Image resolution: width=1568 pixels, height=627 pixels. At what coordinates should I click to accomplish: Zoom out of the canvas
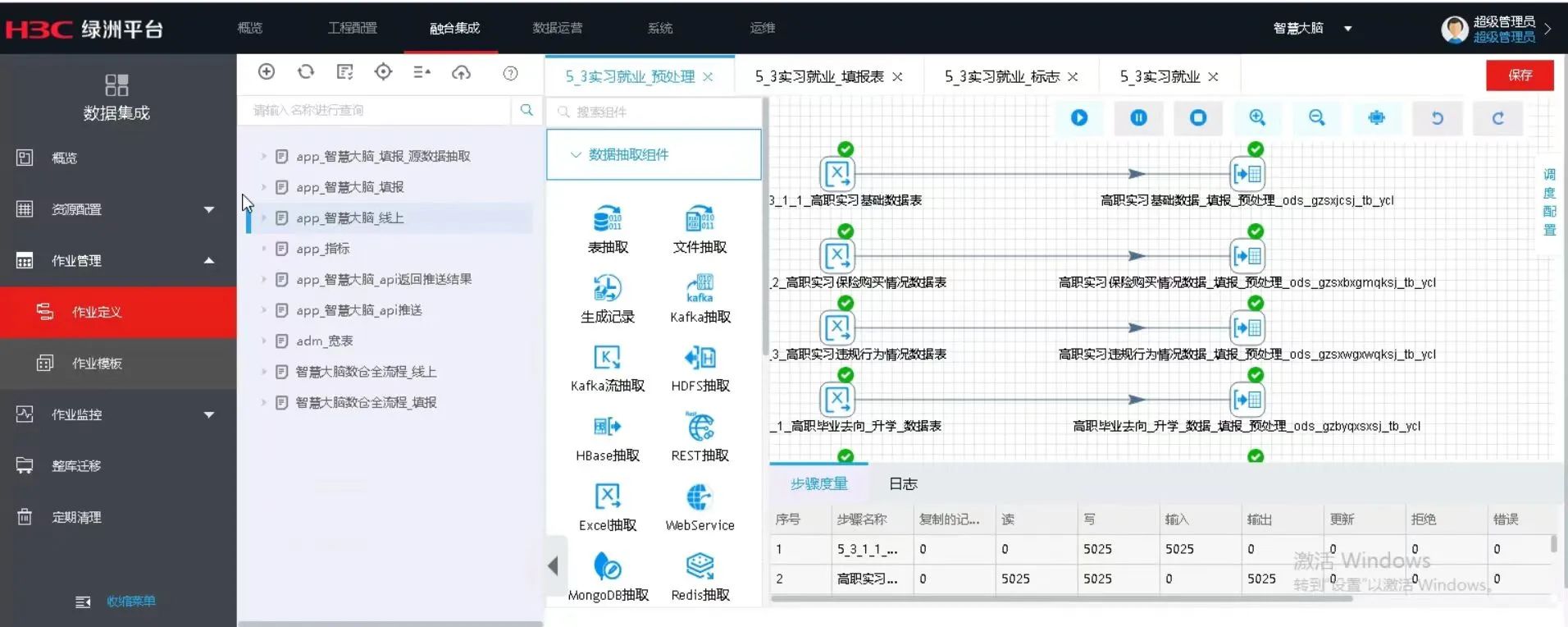point(1317,118)
